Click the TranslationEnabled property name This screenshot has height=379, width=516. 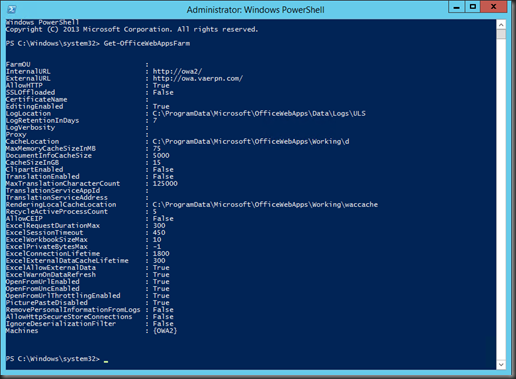pyautogui.click(x=43, y=176)
